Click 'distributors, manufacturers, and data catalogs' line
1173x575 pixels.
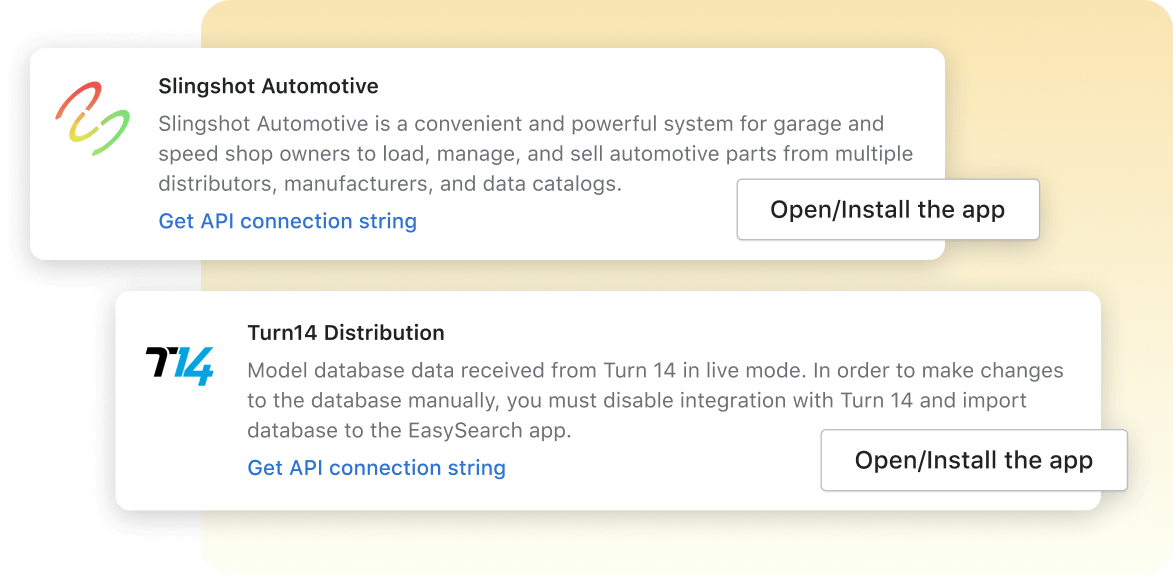tap(390, 184)
